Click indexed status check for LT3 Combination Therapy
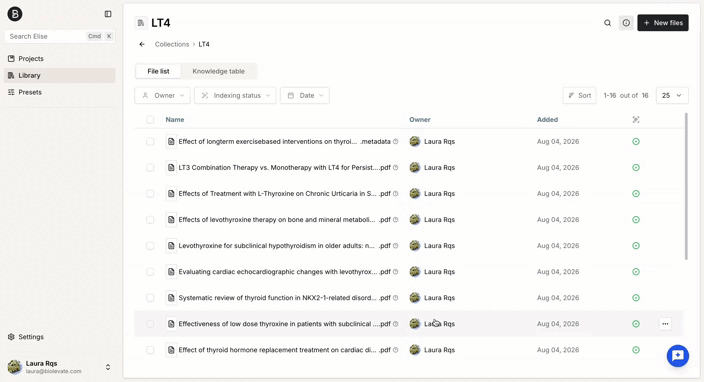 coord(636,167)
